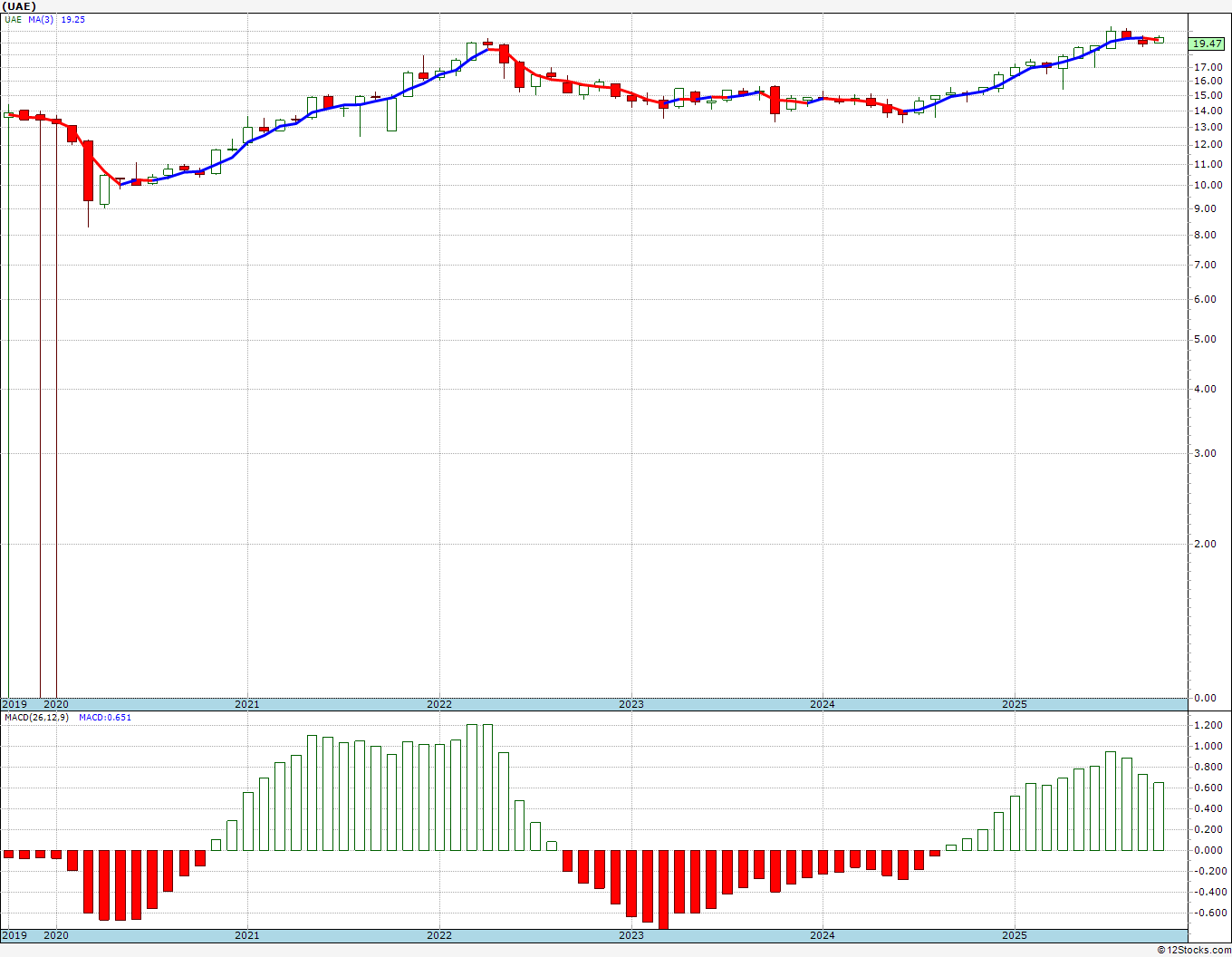Select the 0.800 MACD axis label
Screen dimensions: 1232x957
1208,767
